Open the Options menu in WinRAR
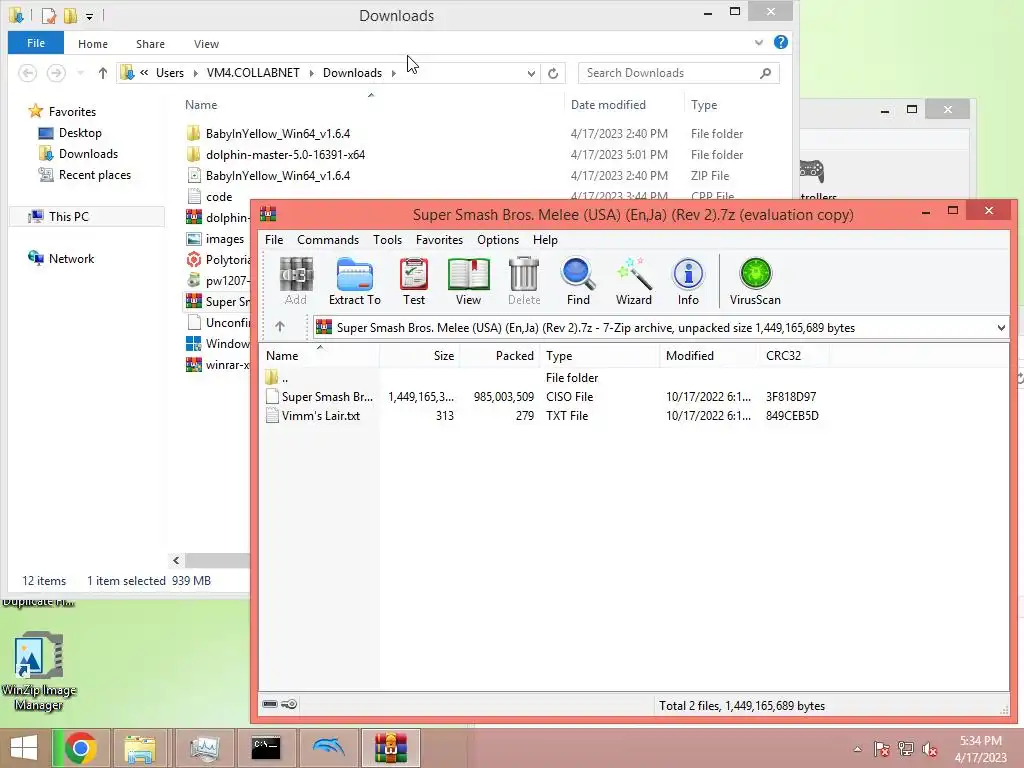 point(498,240)
